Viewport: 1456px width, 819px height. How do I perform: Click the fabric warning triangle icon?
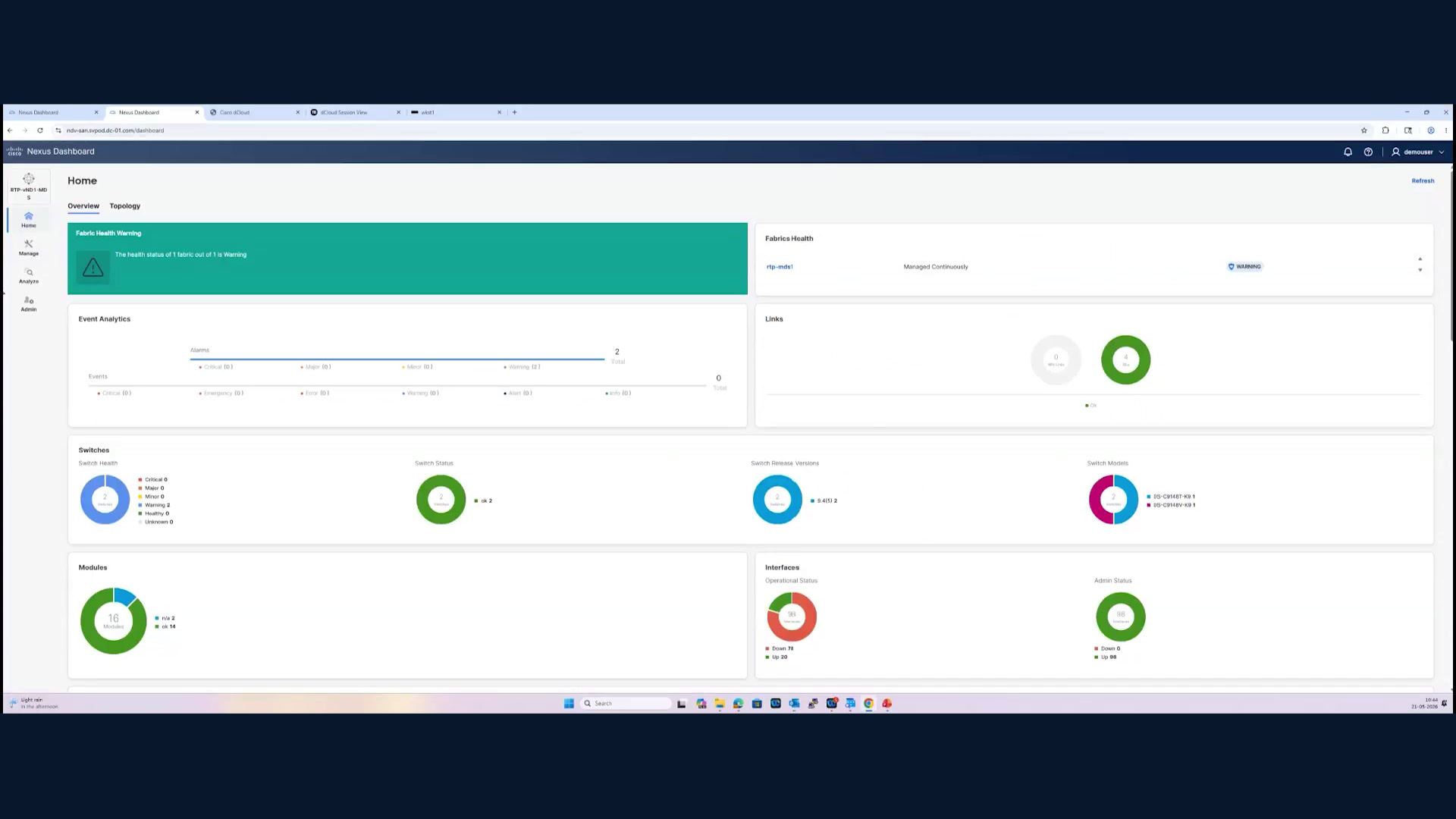tap(93, 268)
